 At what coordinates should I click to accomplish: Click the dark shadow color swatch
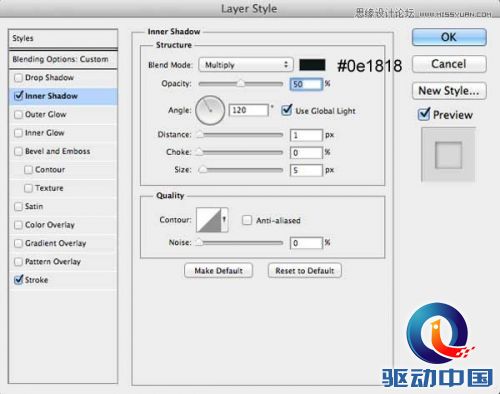point(312,65)
